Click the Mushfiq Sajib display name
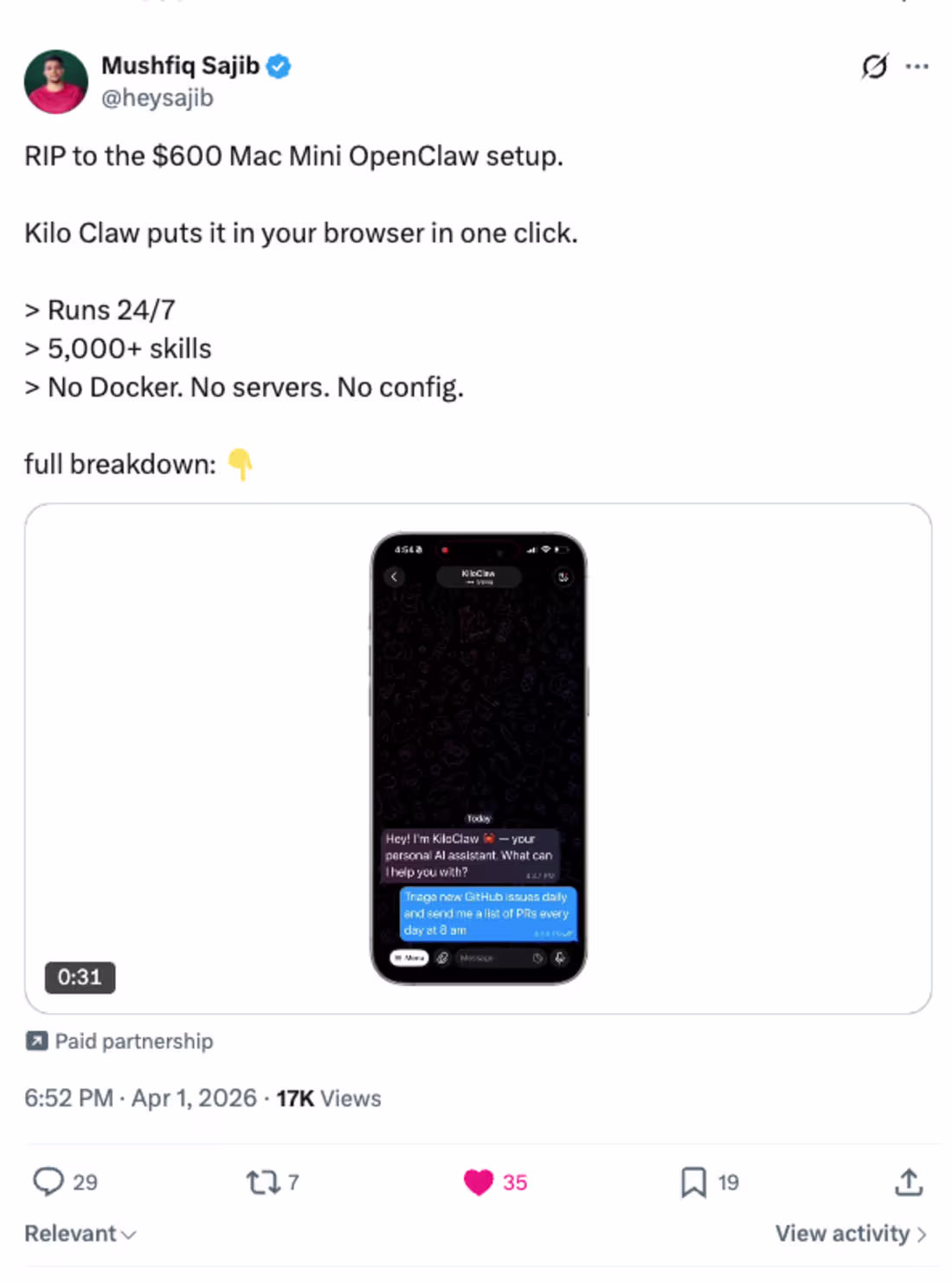 [x=180, y=66]
